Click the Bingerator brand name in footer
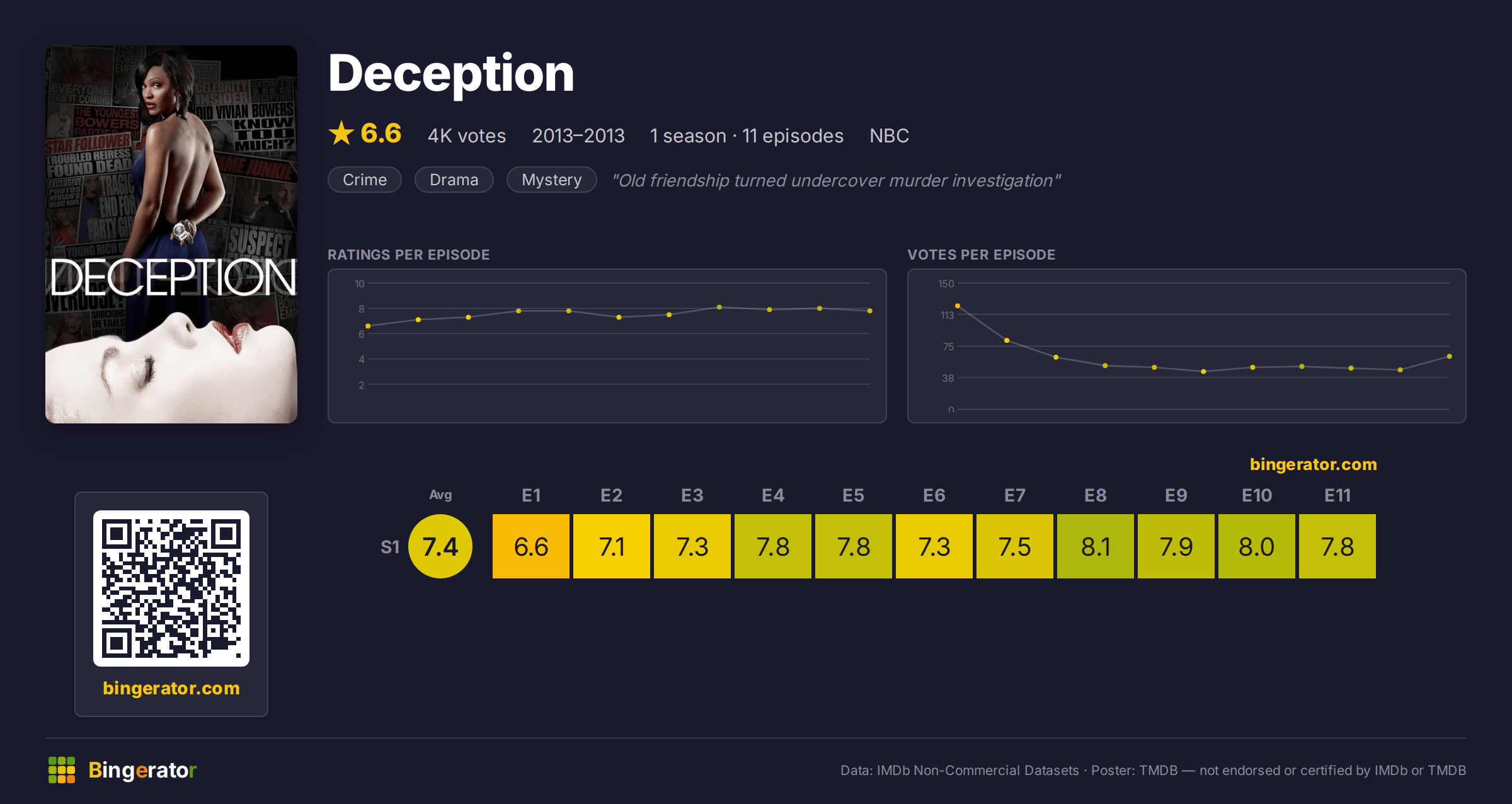 (x=142, y=770)
